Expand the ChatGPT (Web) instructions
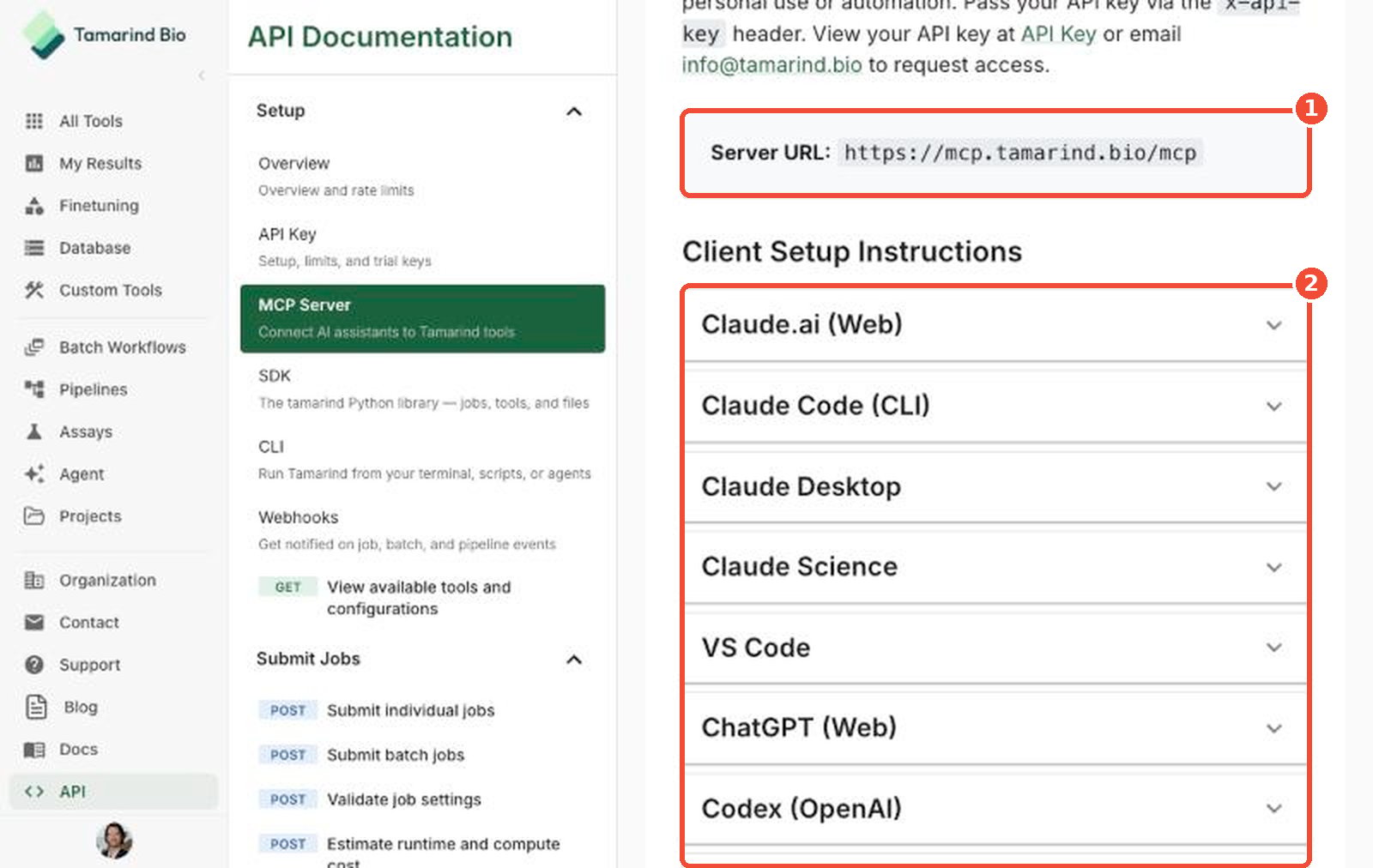This screenshot has height=868, width=1373. pyautogui.click(x=995, y=728)
